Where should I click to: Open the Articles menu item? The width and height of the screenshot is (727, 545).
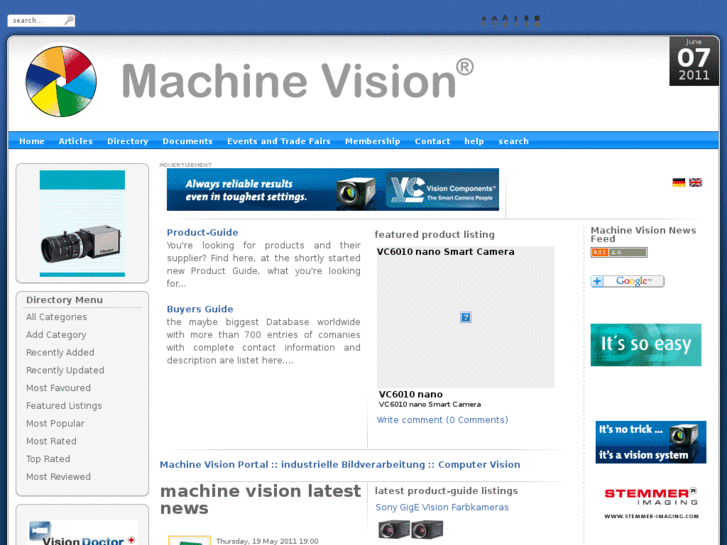pyautogui.click(x=76, y=141)
